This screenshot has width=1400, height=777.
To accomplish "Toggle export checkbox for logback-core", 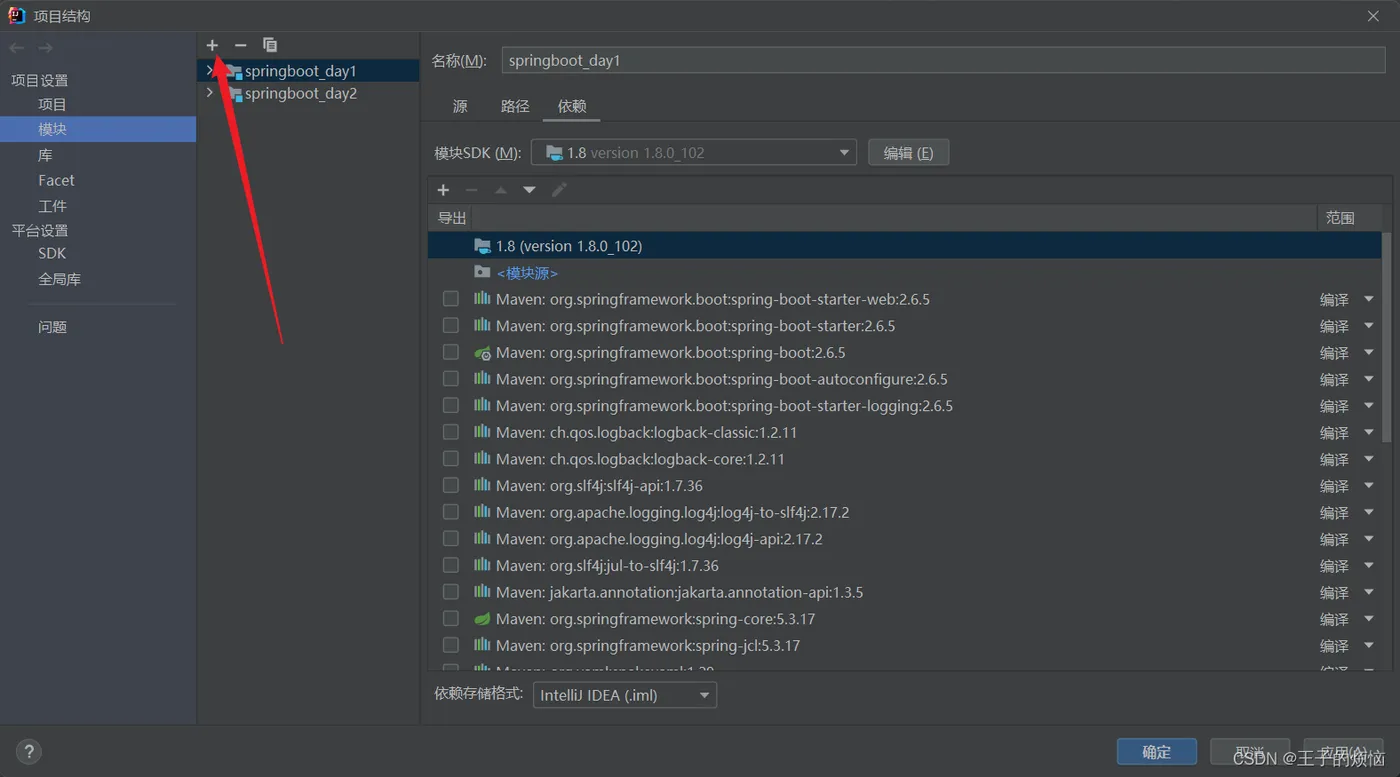I will 451,458.
